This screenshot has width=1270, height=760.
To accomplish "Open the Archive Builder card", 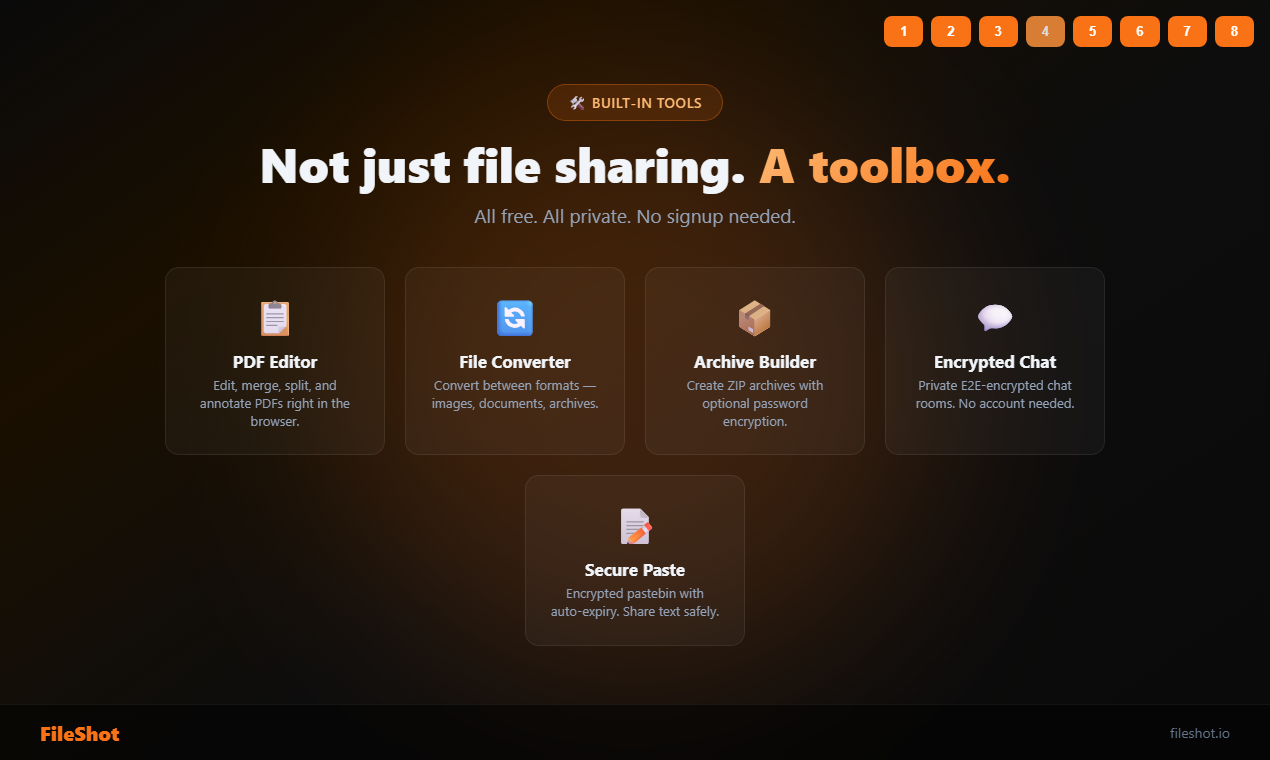I will tap(754, 360).
